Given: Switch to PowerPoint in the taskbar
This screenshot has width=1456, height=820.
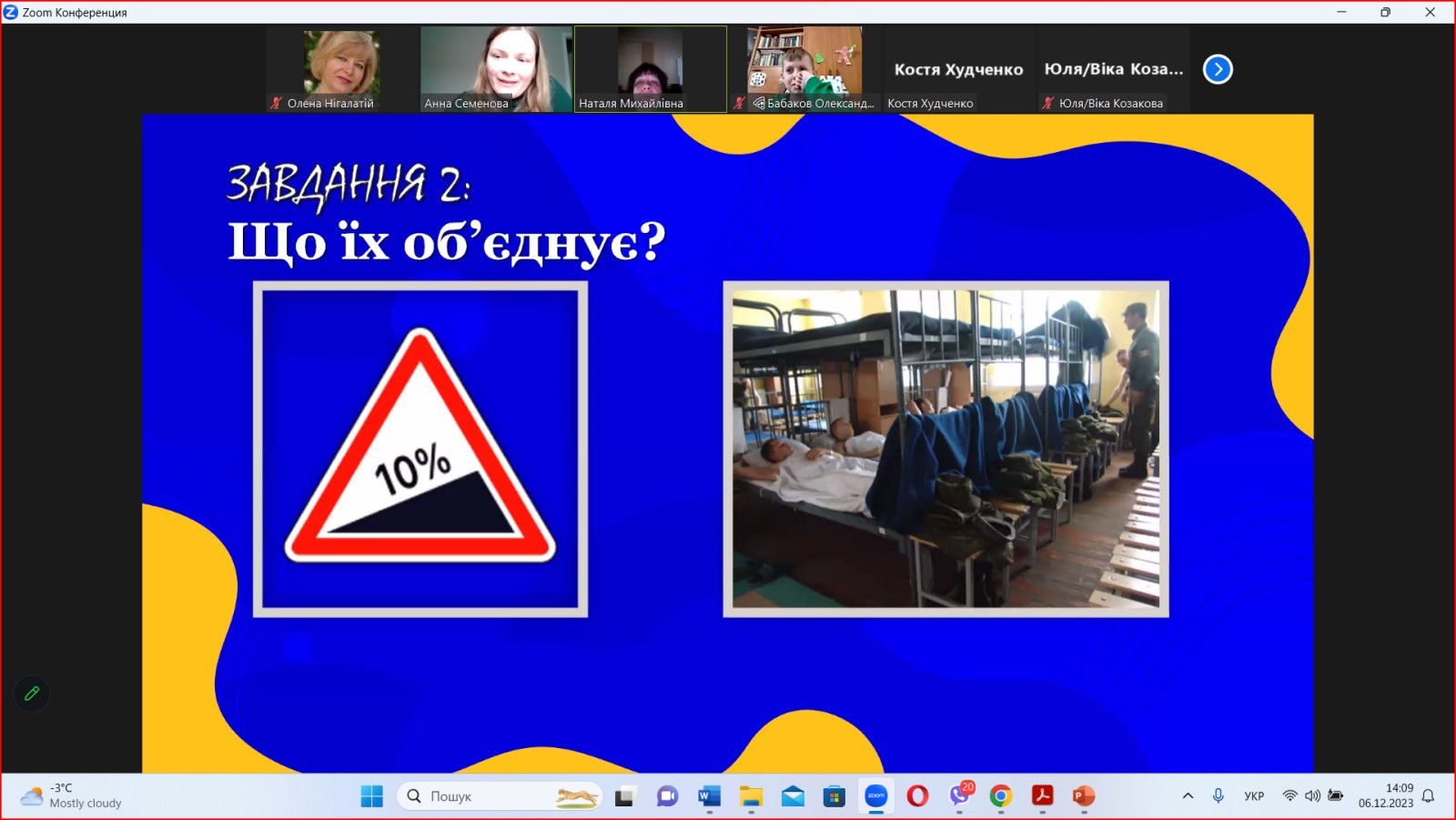Looking at the screenshot, I should click(1084, 796).
